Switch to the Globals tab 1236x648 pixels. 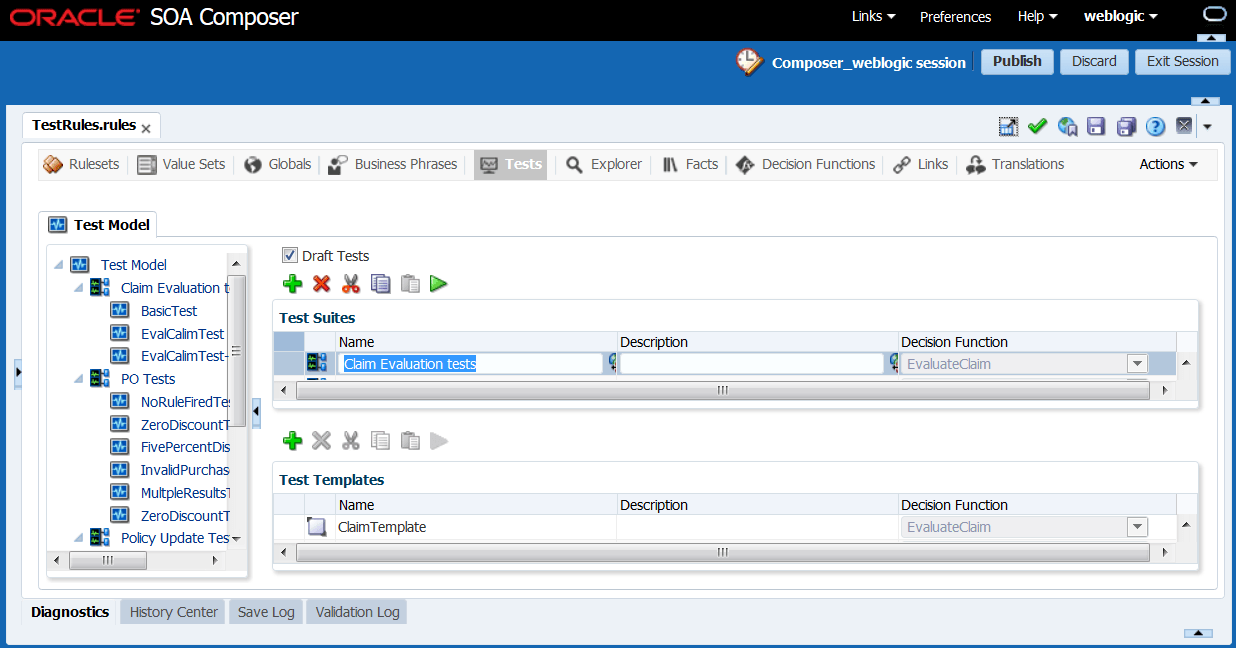pos(277,164)
